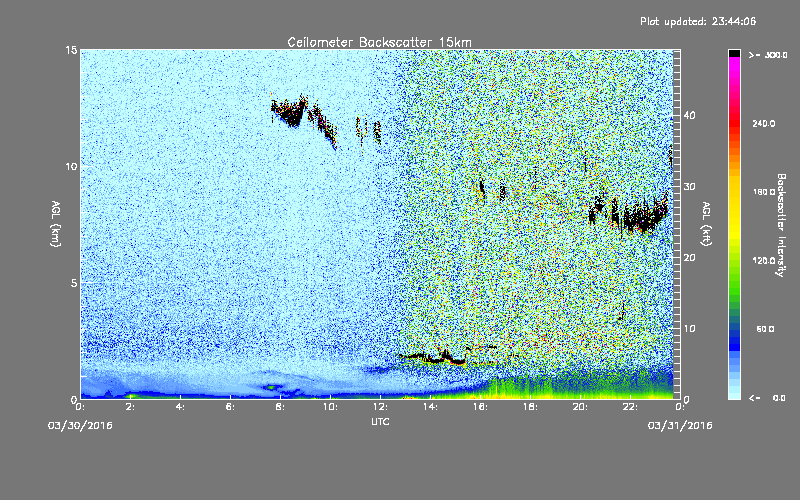Click the "8:" UTC hour tick label
The width and height of the screenshot is (800, 500).
[280, 407]
